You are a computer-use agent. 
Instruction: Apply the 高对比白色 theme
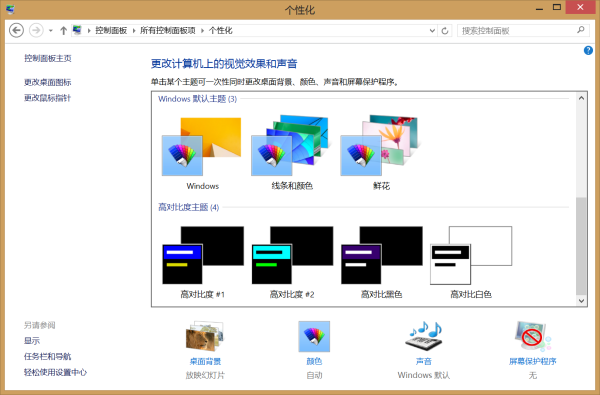click(471, 262)
